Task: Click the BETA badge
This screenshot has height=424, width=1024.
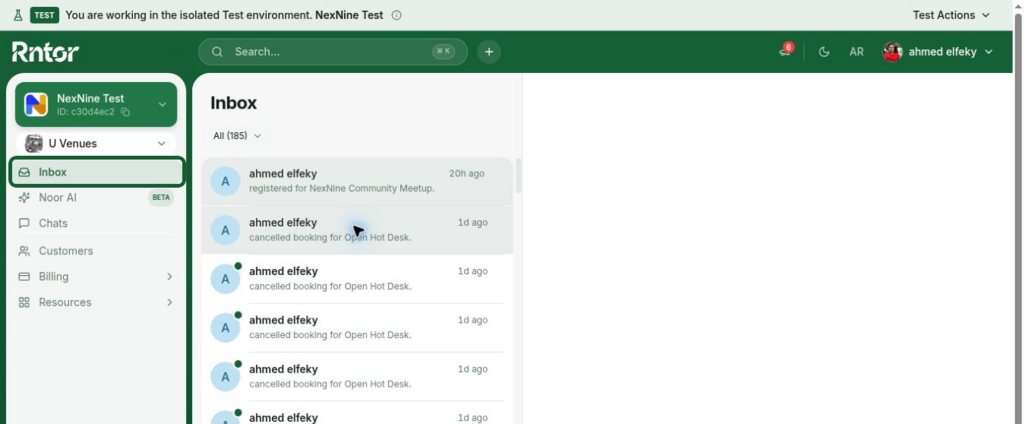Action: [x=161, y=197]
